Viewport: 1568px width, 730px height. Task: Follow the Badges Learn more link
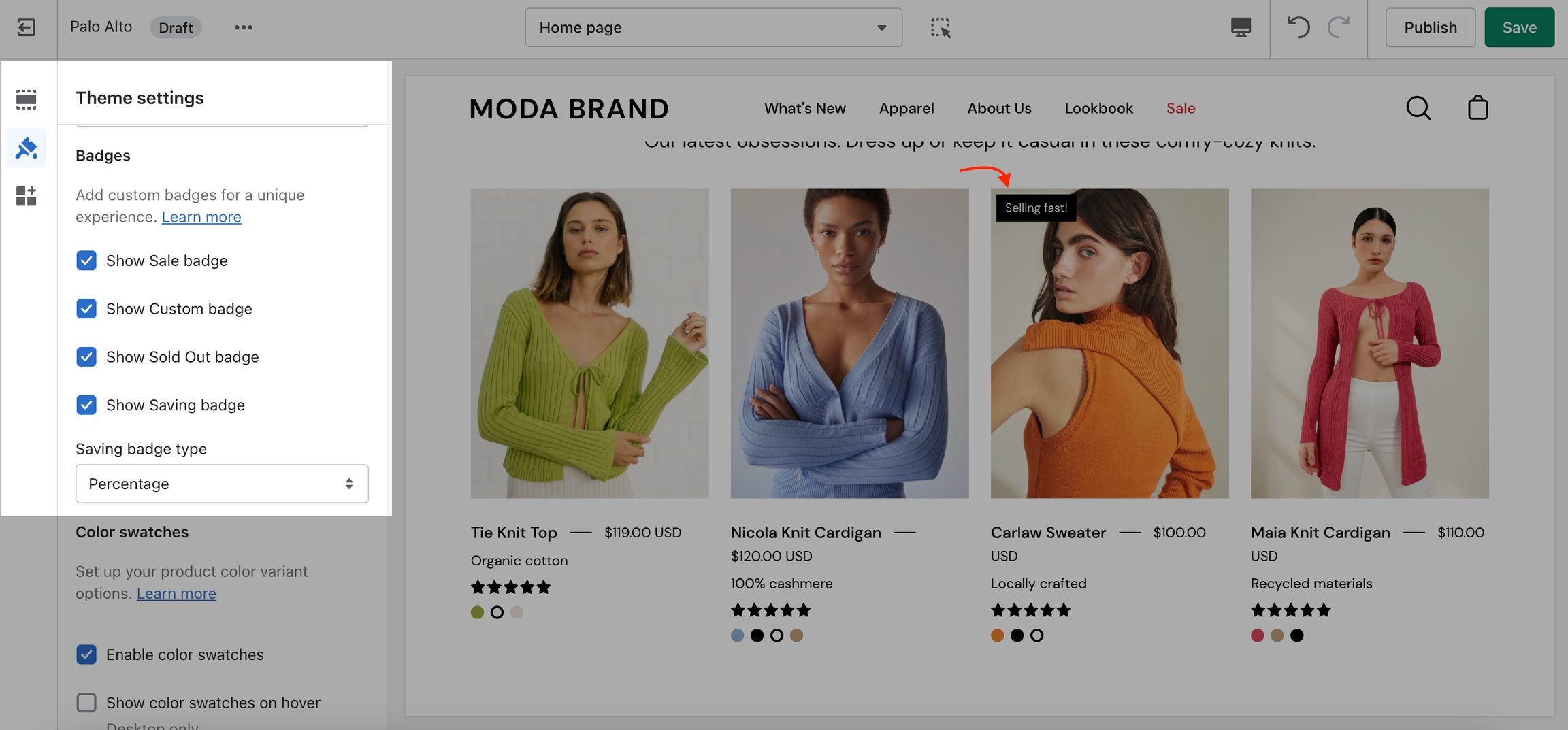point(201,217)
